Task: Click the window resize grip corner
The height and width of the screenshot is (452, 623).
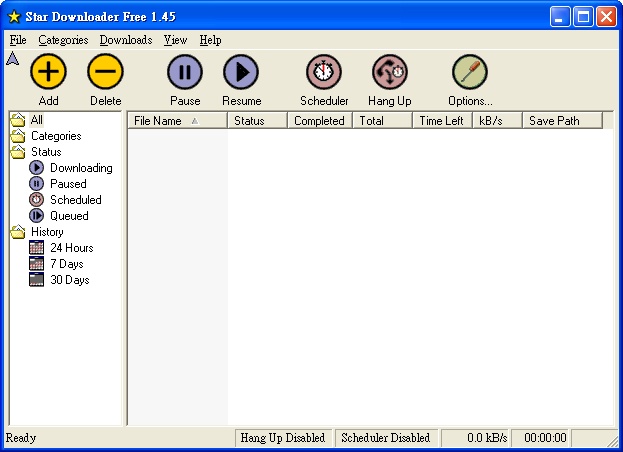Action: coord(611,441)
